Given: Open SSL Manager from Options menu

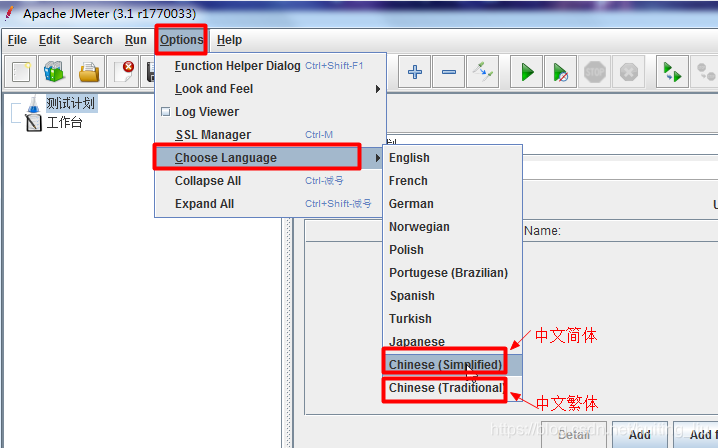Looking at the screenshot, I should pyautogui.click(x=270, y=135).
